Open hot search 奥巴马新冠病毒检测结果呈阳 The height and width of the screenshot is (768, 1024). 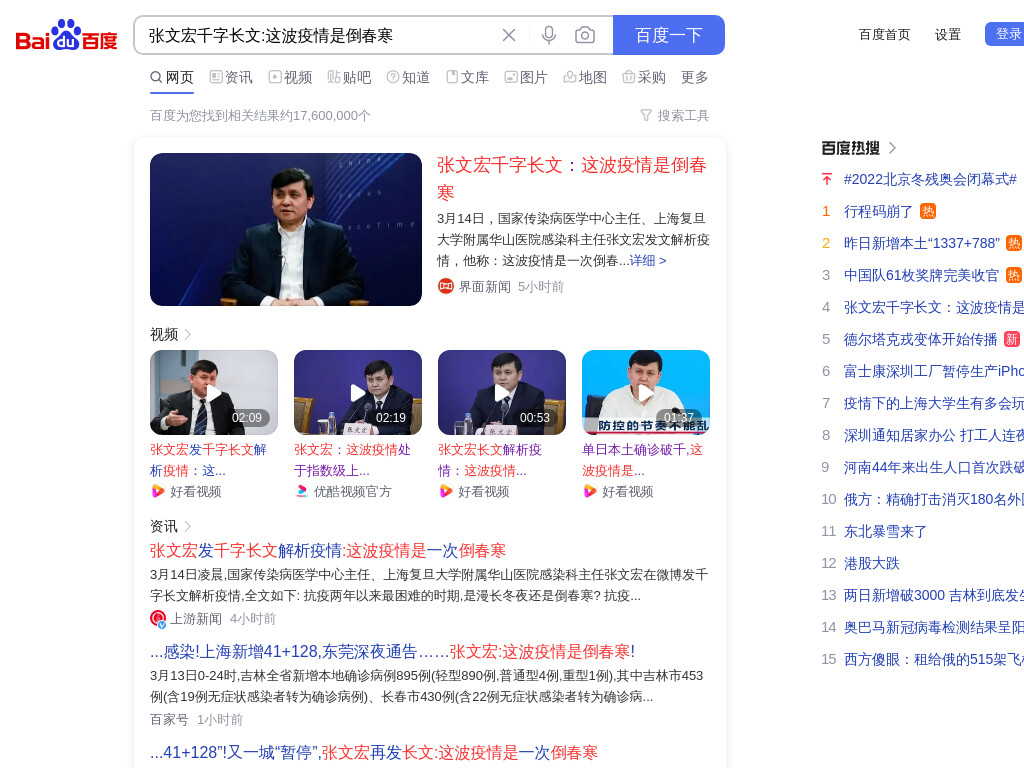[x=933, y=627]
